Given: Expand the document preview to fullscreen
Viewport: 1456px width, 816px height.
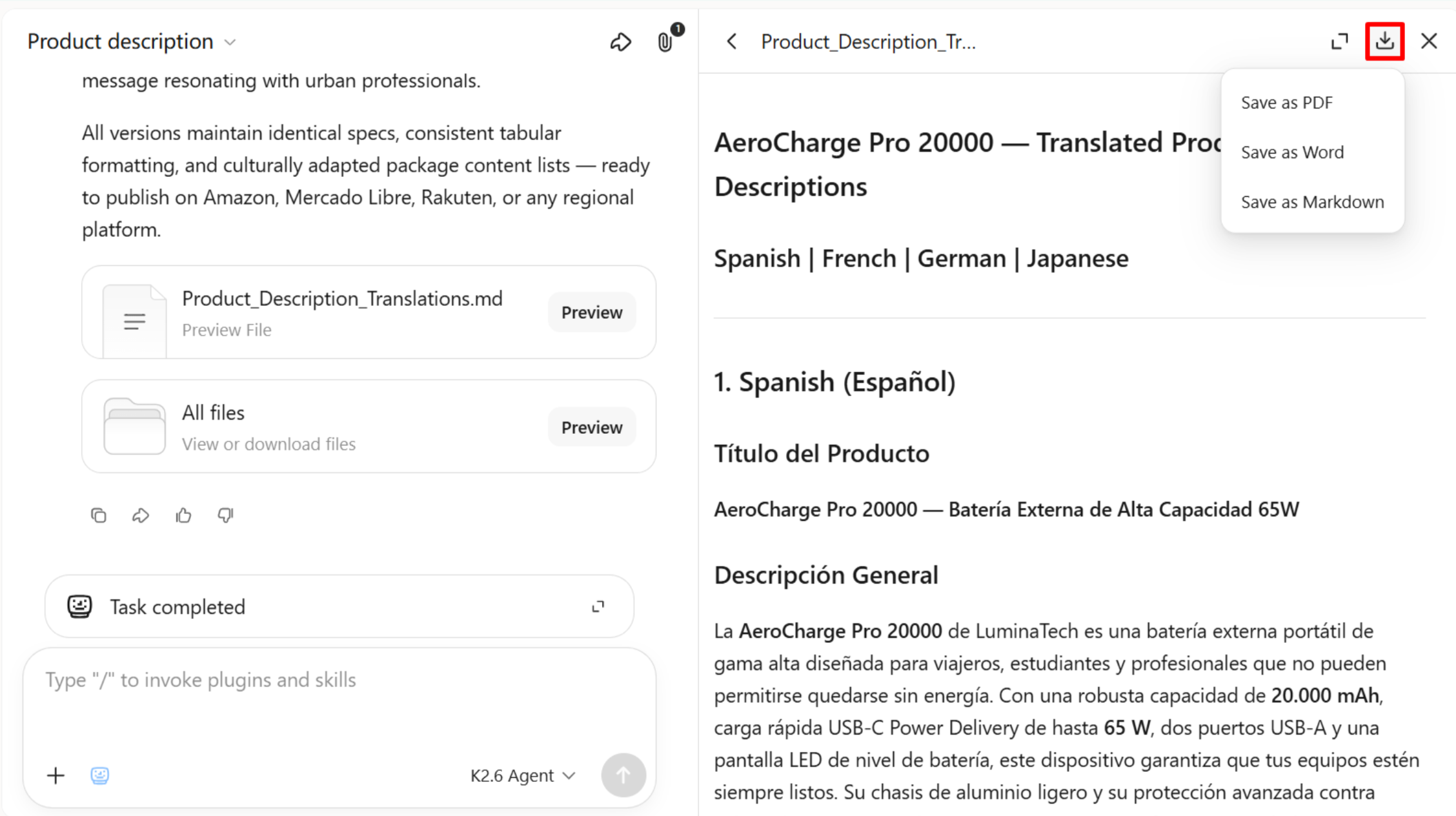Looking at the screenshot, I should pyautogui.click(x=1340, y=42).
